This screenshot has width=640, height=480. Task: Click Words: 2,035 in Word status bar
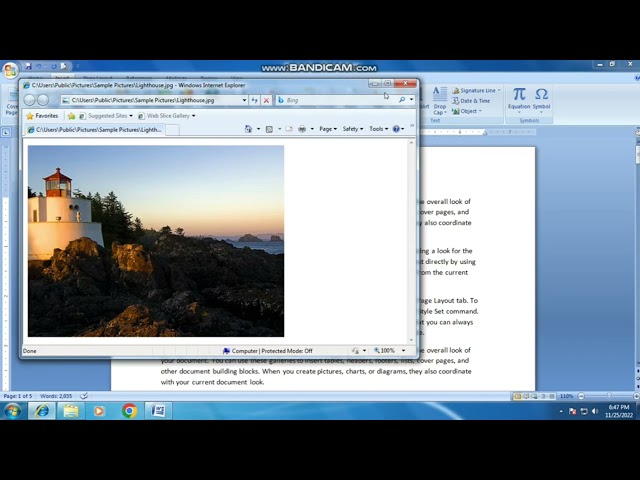pos(56,396)
